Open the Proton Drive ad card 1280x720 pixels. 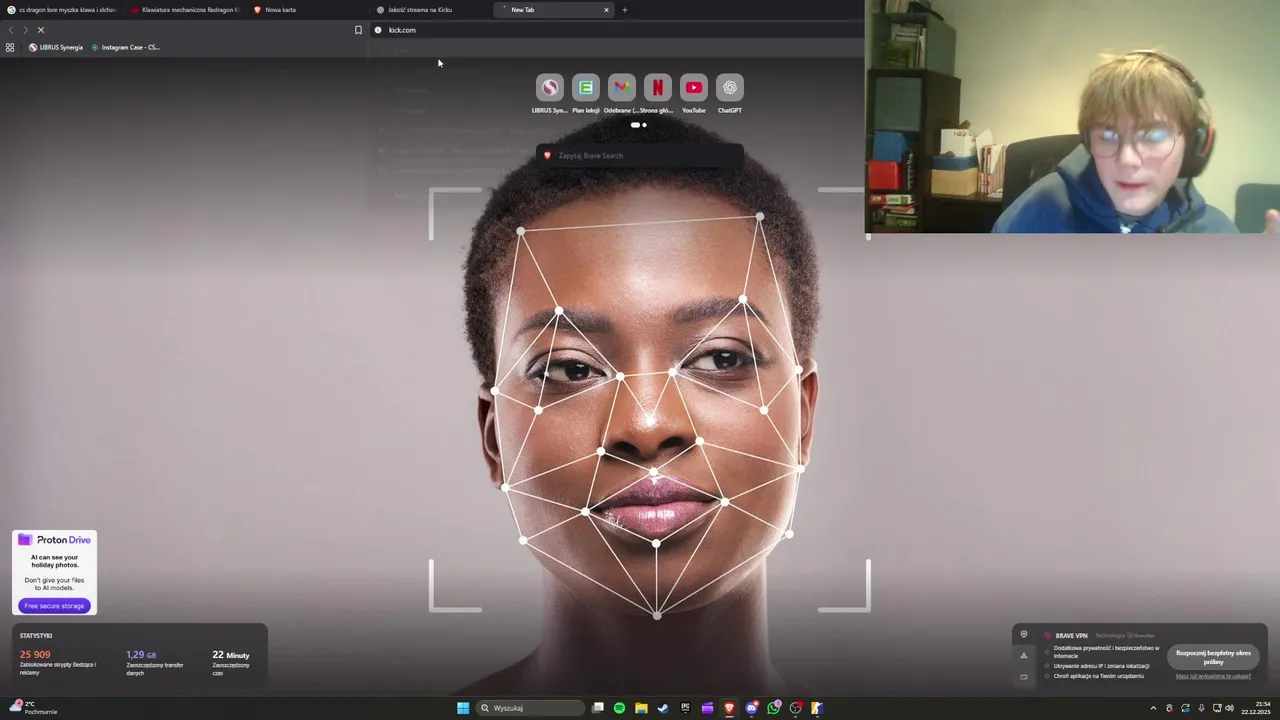tap(54, 572)
